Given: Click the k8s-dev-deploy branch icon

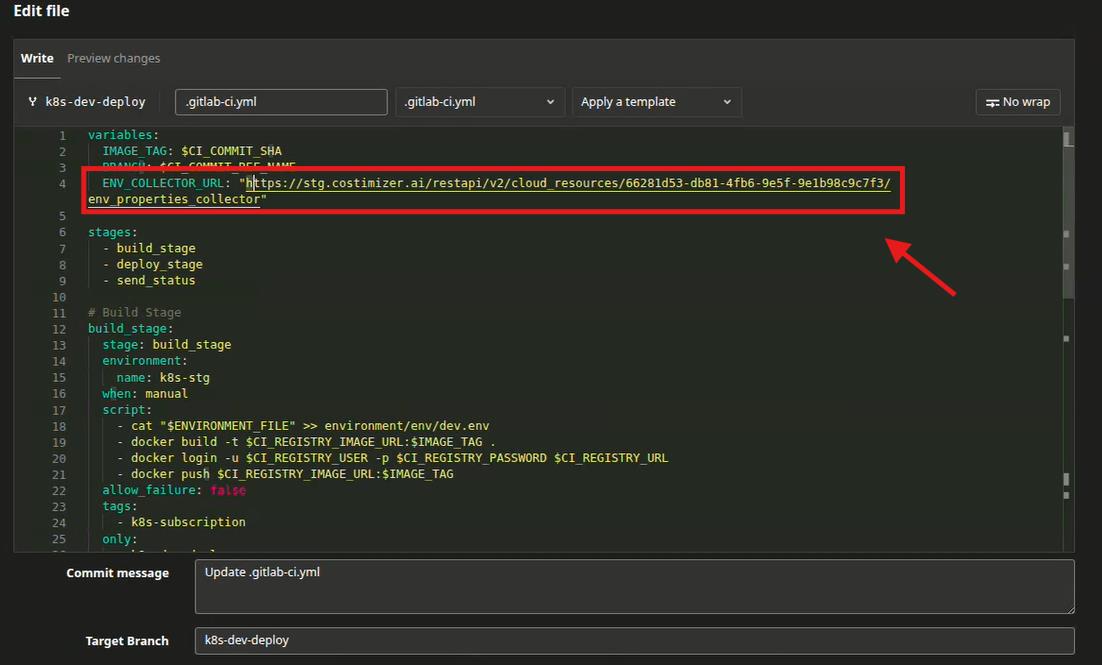Looking at the screenshot, I should click(32, 102).
